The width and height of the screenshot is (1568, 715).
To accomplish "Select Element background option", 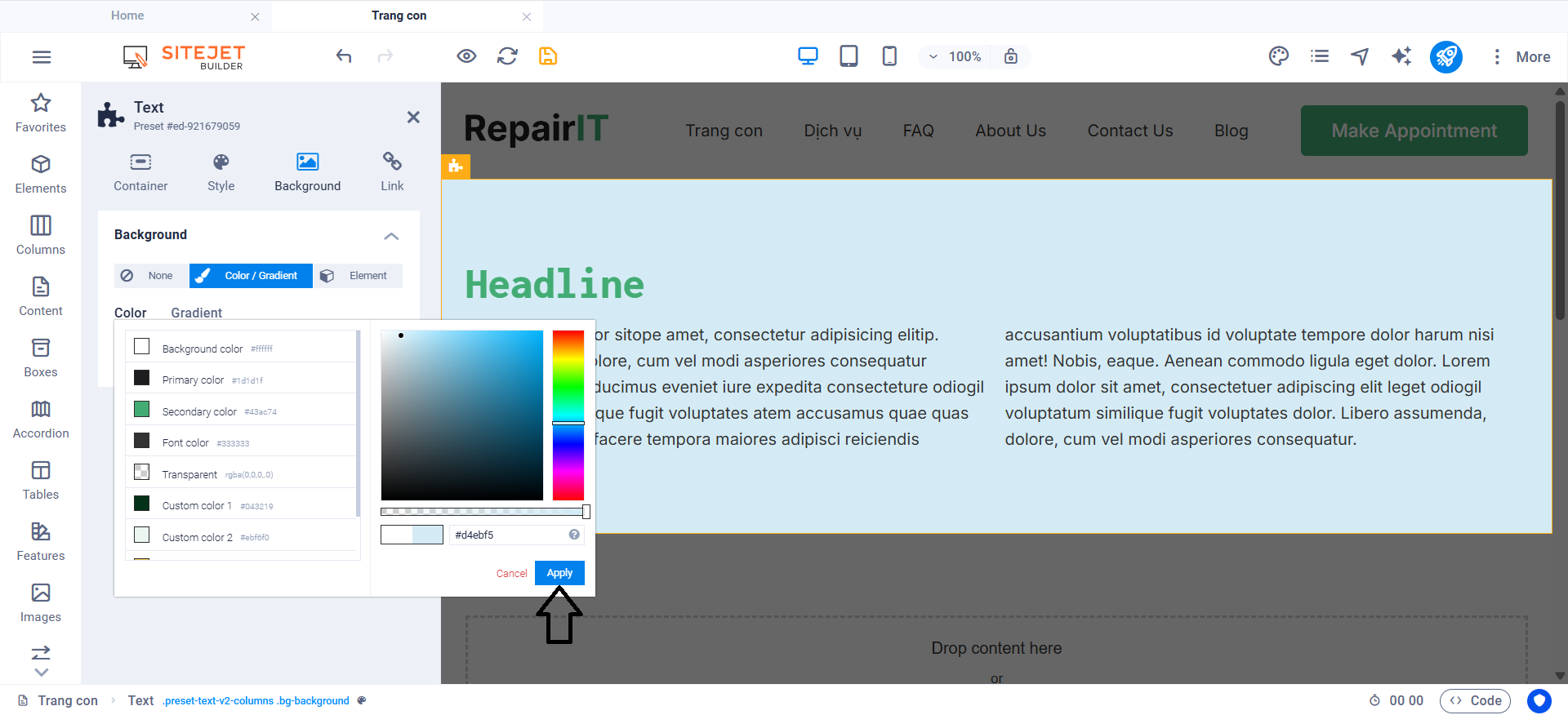I will point(358,276).
